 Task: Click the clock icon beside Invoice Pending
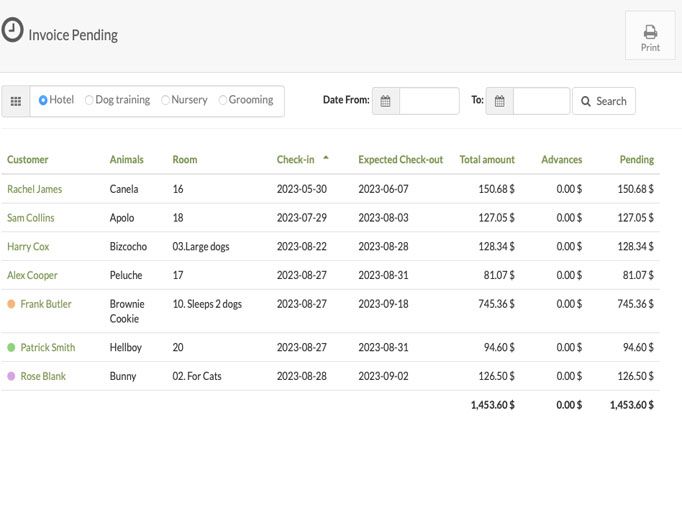(12, 30)
